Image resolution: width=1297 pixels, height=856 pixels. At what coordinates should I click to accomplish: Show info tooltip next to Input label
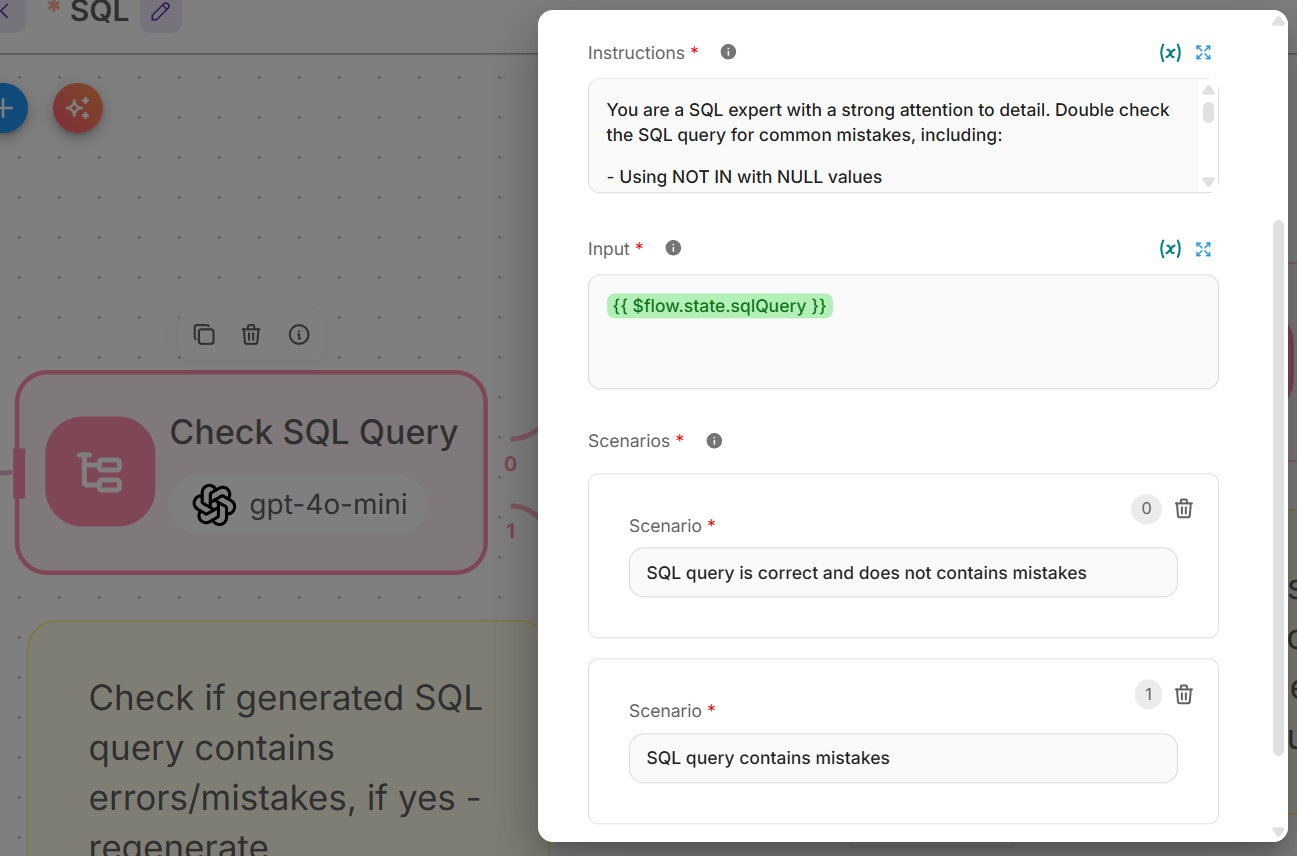point(673,248)
